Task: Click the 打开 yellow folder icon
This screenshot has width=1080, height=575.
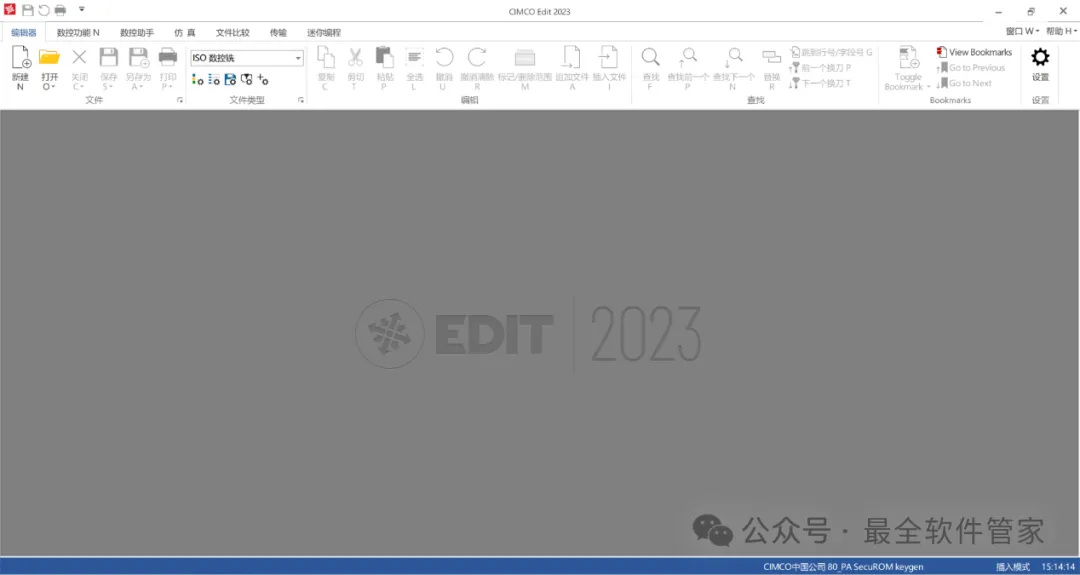Action: (x=49, y=57)
